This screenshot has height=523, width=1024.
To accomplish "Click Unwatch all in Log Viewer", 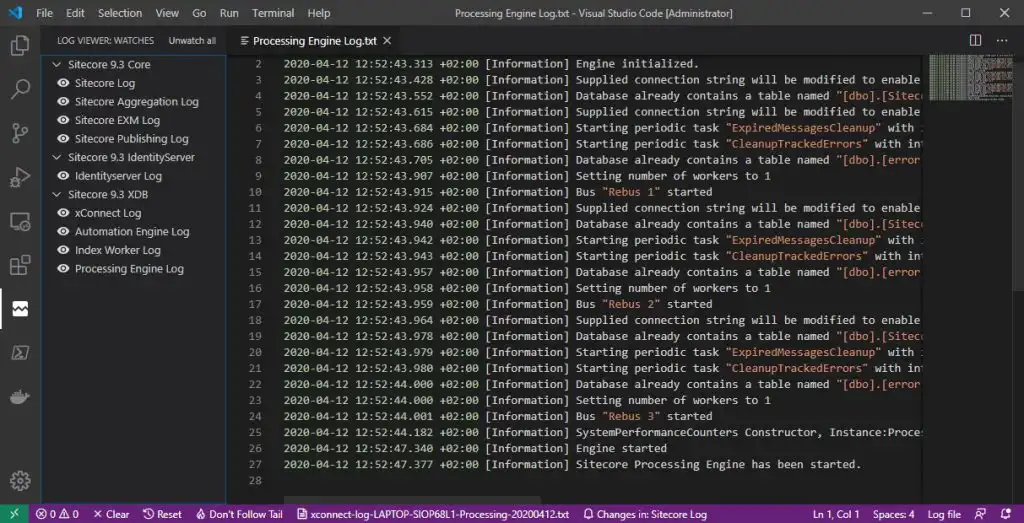I will (x=192, y=40).
